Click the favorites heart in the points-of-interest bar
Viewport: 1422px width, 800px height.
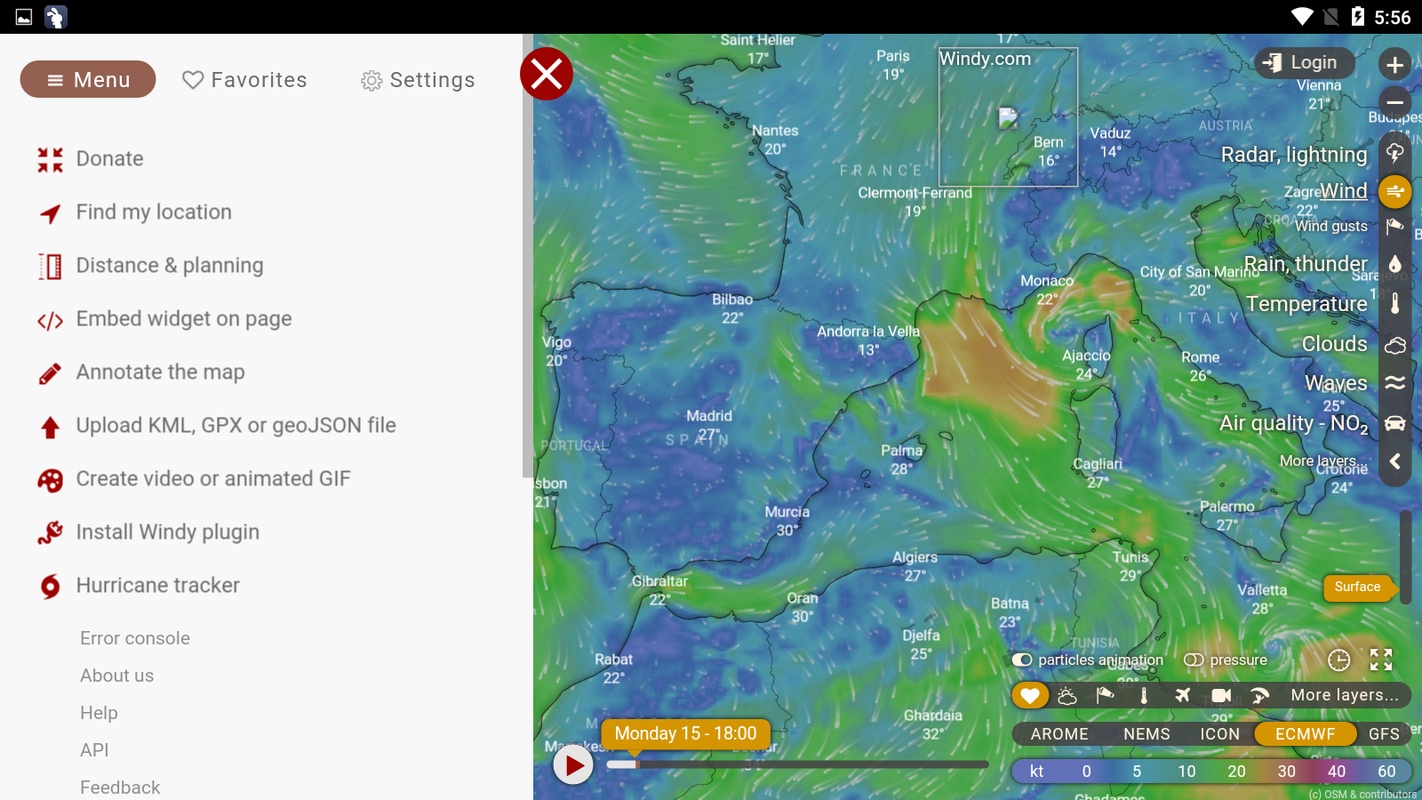(x=1029, y=695)
